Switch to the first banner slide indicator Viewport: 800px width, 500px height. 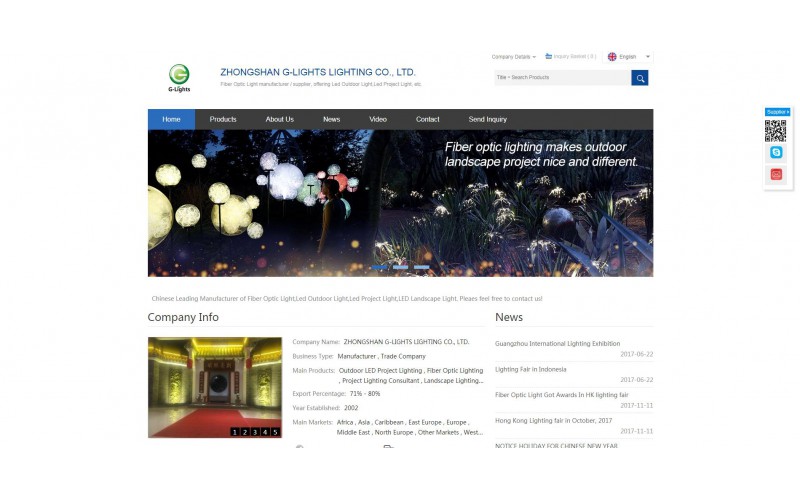(380, 268)
